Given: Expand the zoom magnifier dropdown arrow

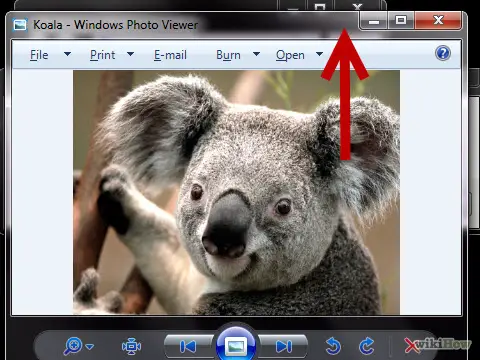Looking at the screenshot, I should pos(90,347).
